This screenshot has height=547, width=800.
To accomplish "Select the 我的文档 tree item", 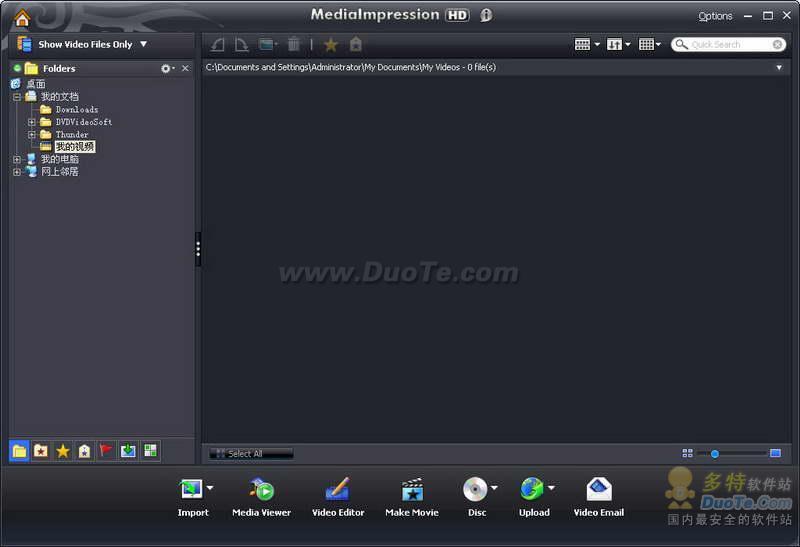I will (x=60, y=96).
